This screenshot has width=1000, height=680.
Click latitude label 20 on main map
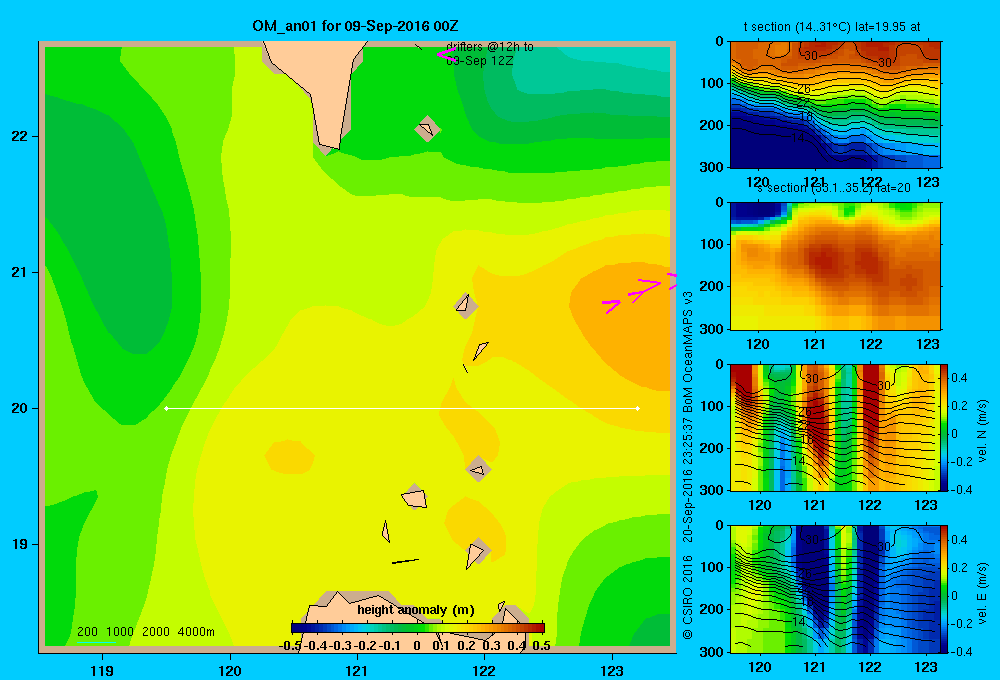coord(19,408)
